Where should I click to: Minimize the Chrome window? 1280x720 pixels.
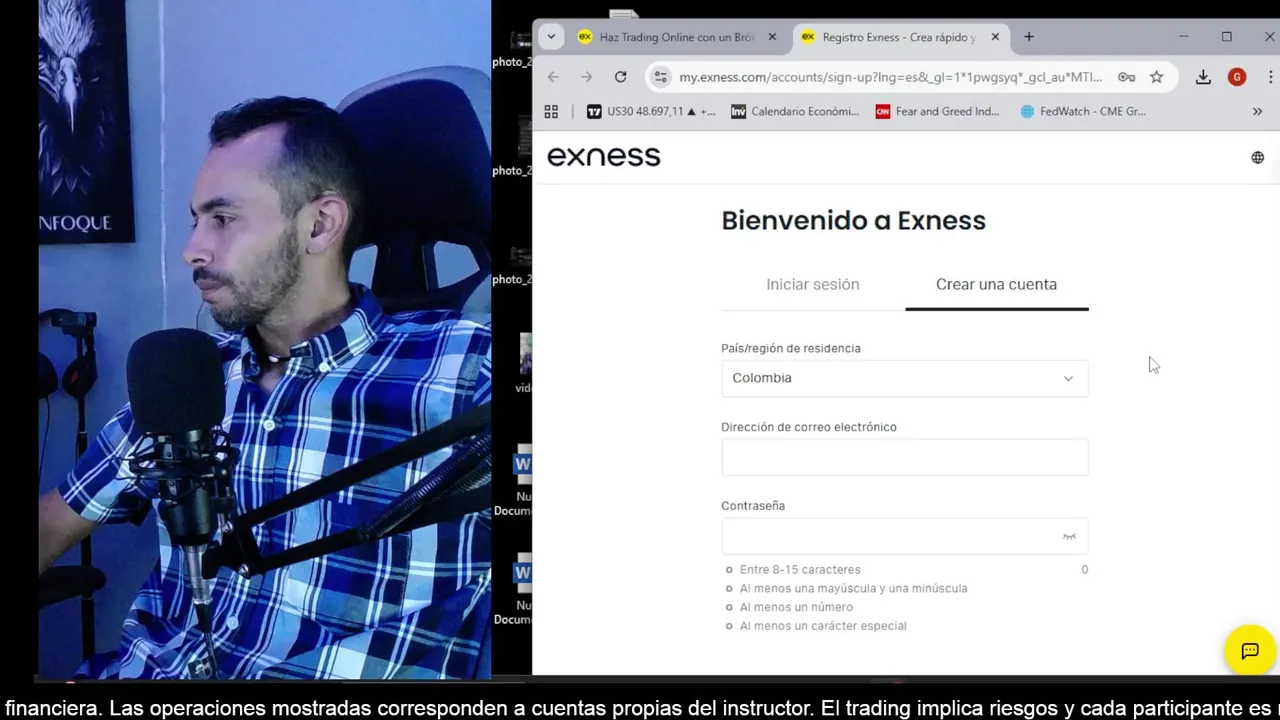[x=1184, y=37]
